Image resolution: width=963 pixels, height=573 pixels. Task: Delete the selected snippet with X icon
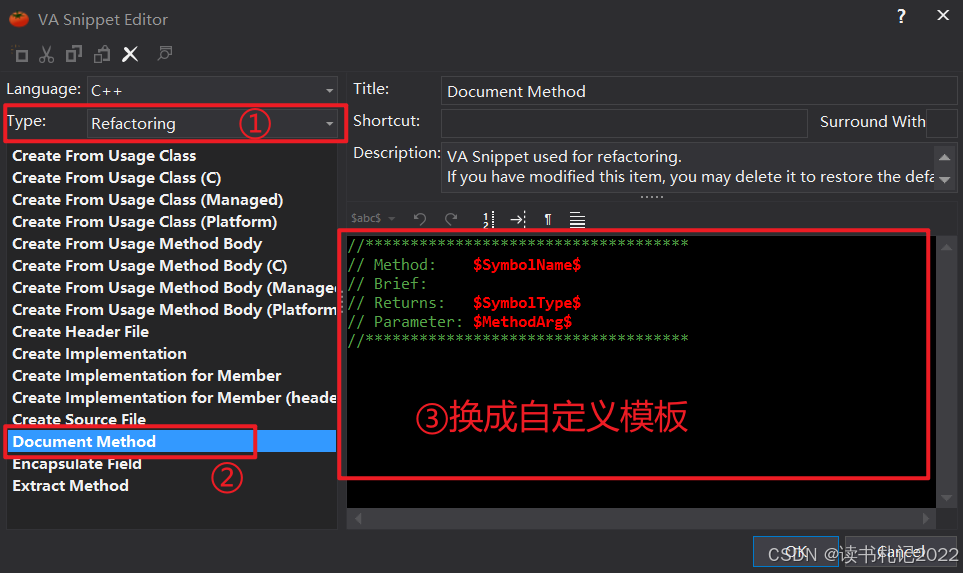point(130,55)
